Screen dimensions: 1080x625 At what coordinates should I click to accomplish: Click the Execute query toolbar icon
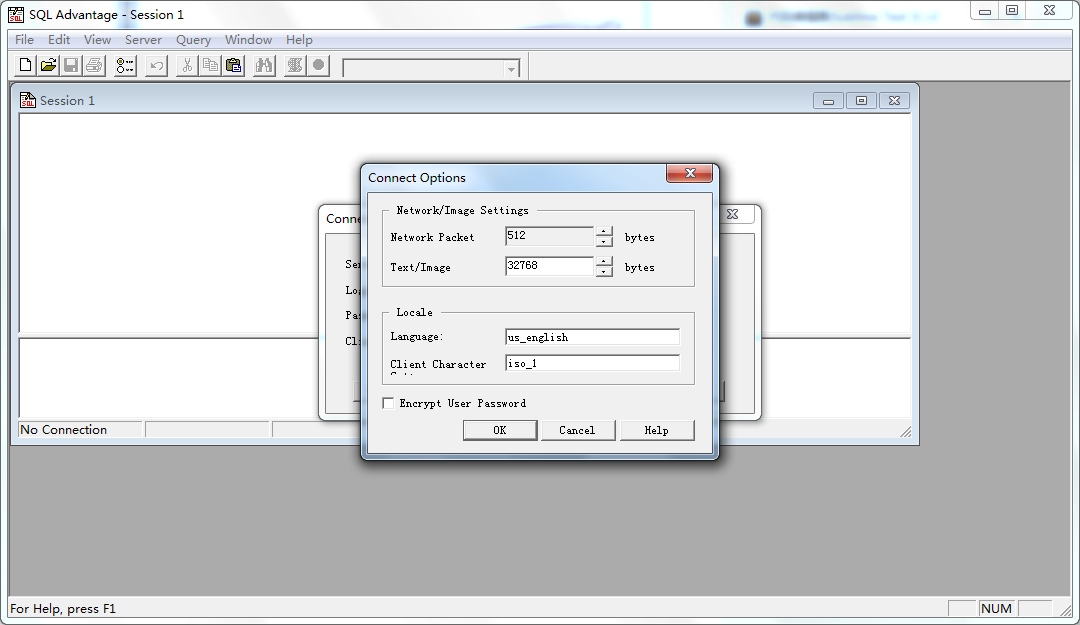[x=295, y=65]
